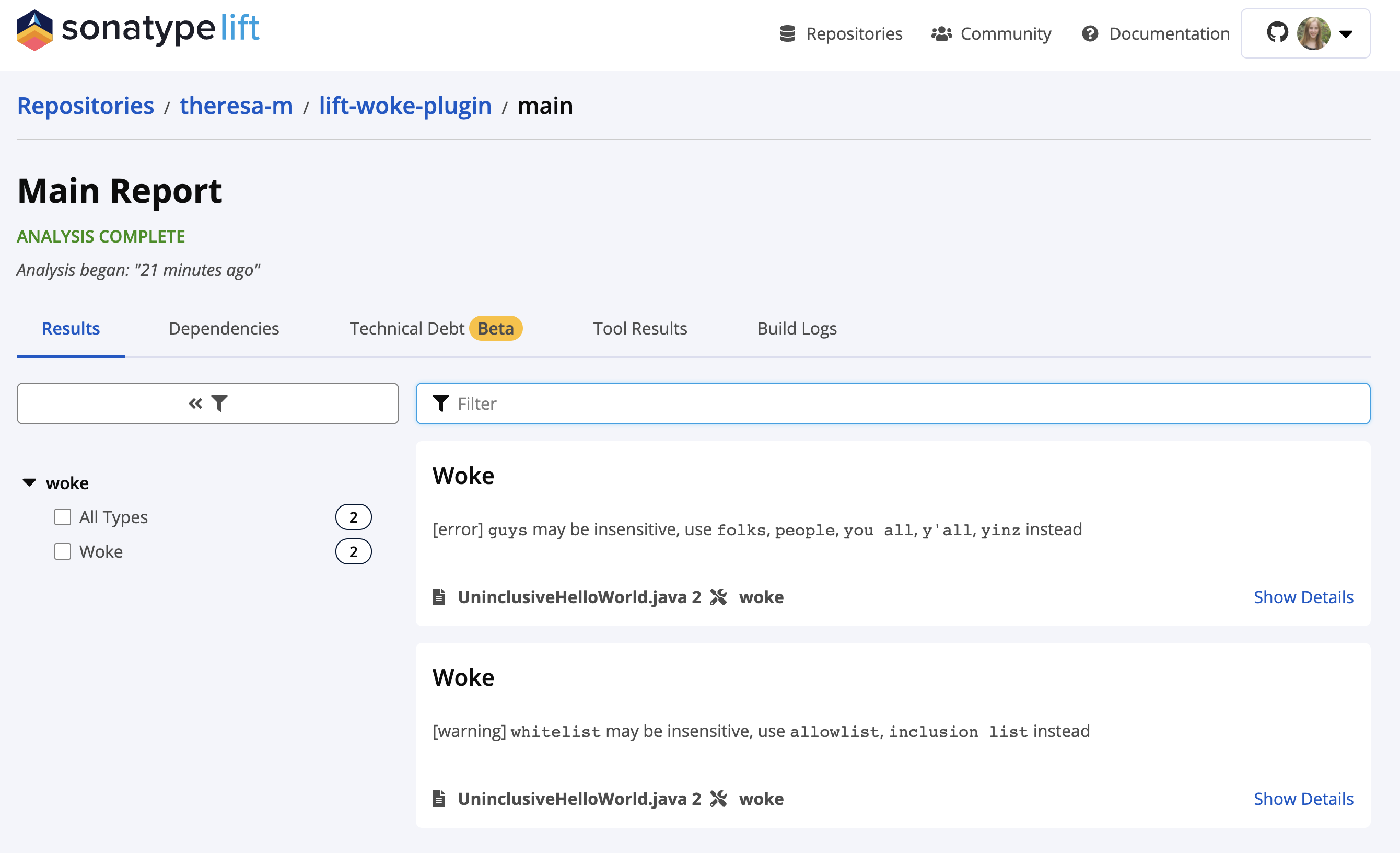Click the guys may be insensitive message

coord(757,529)
